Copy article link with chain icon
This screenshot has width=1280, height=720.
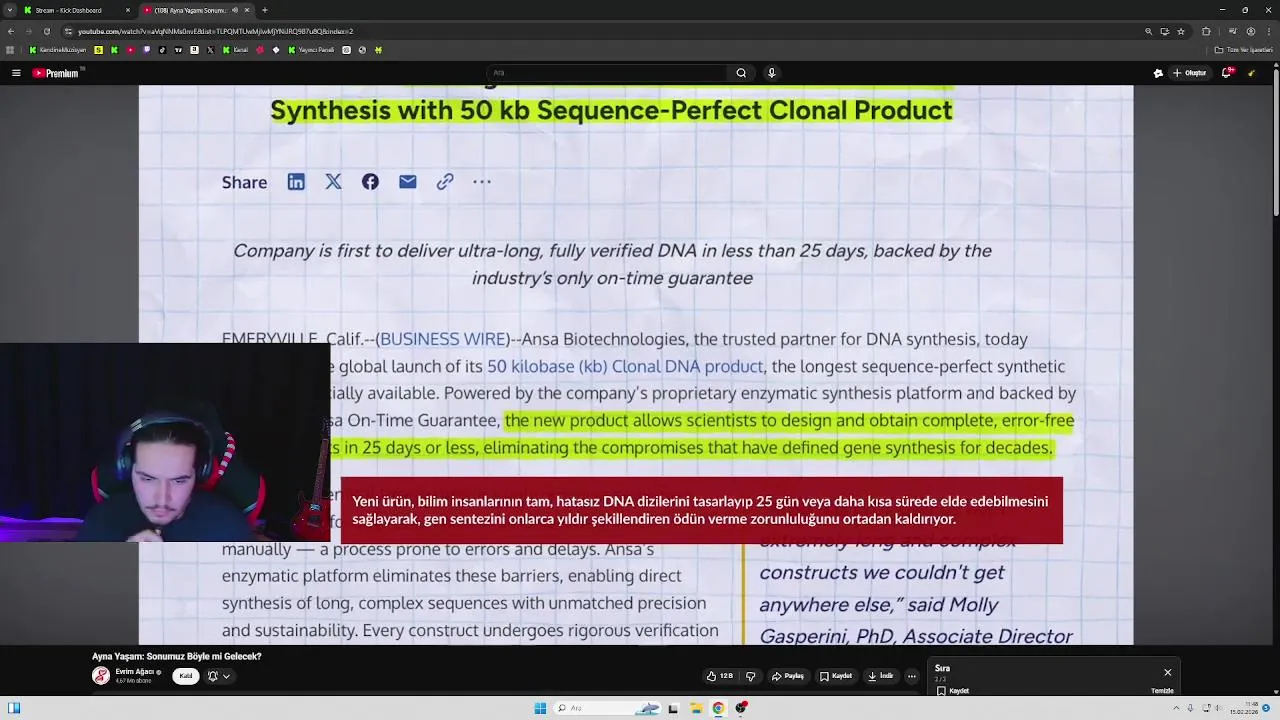tap(445, 181)
